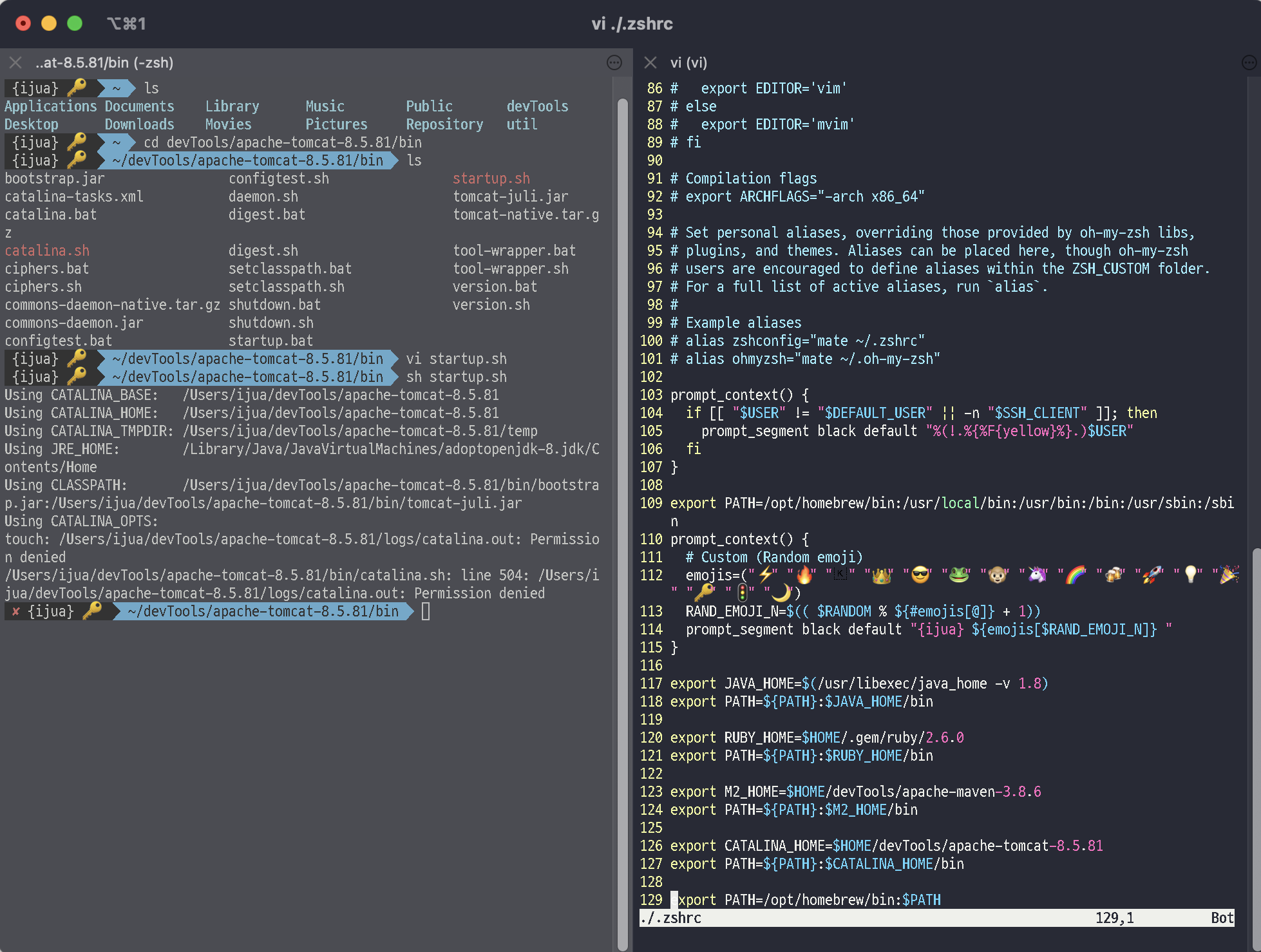
Task: Click the "129,1" cursor position in vim statusline
Action: 1115,918
